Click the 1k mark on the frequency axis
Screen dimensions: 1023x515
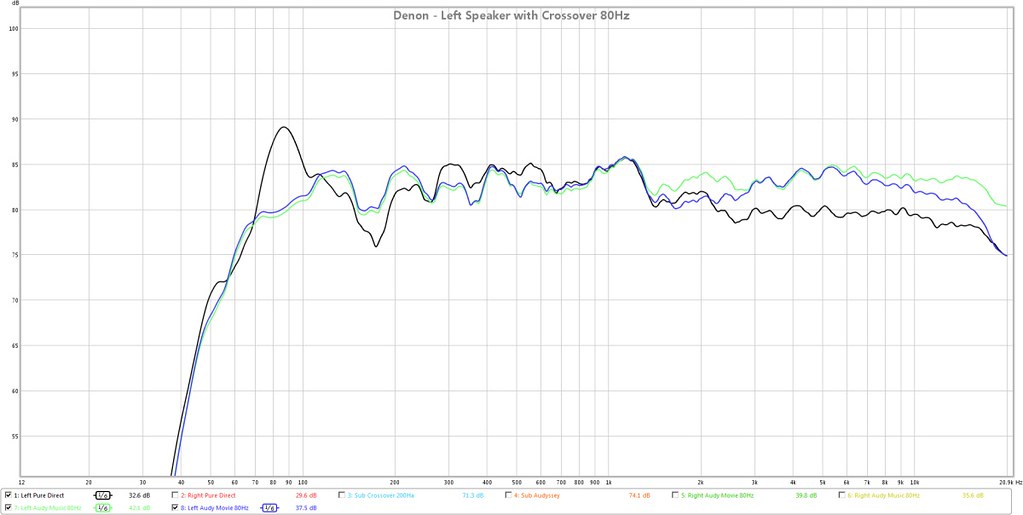(x=608, y=481)
